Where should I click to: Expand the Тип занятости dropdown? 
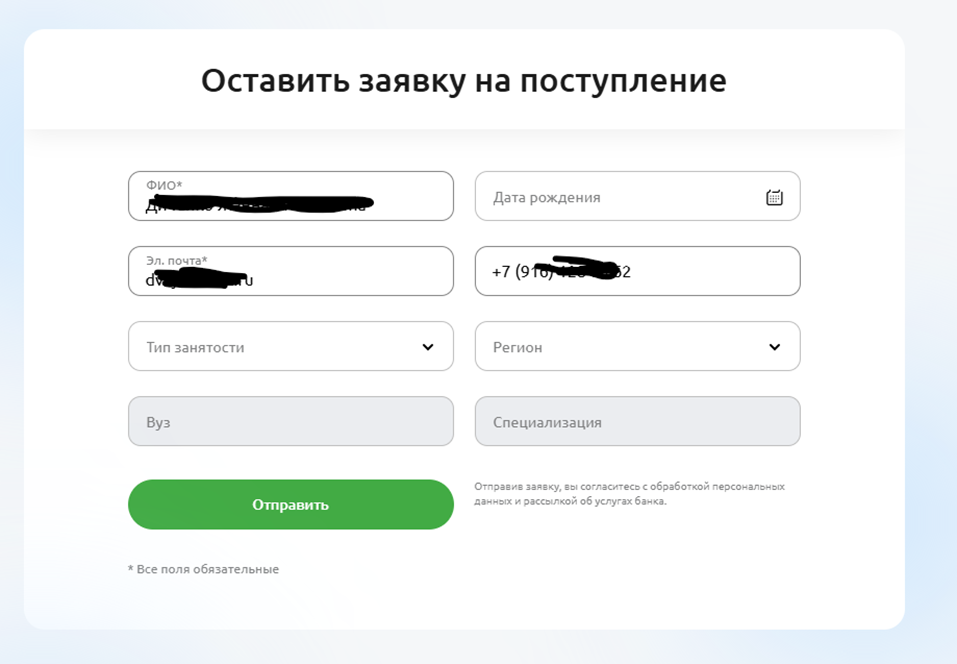pos(290,346)
